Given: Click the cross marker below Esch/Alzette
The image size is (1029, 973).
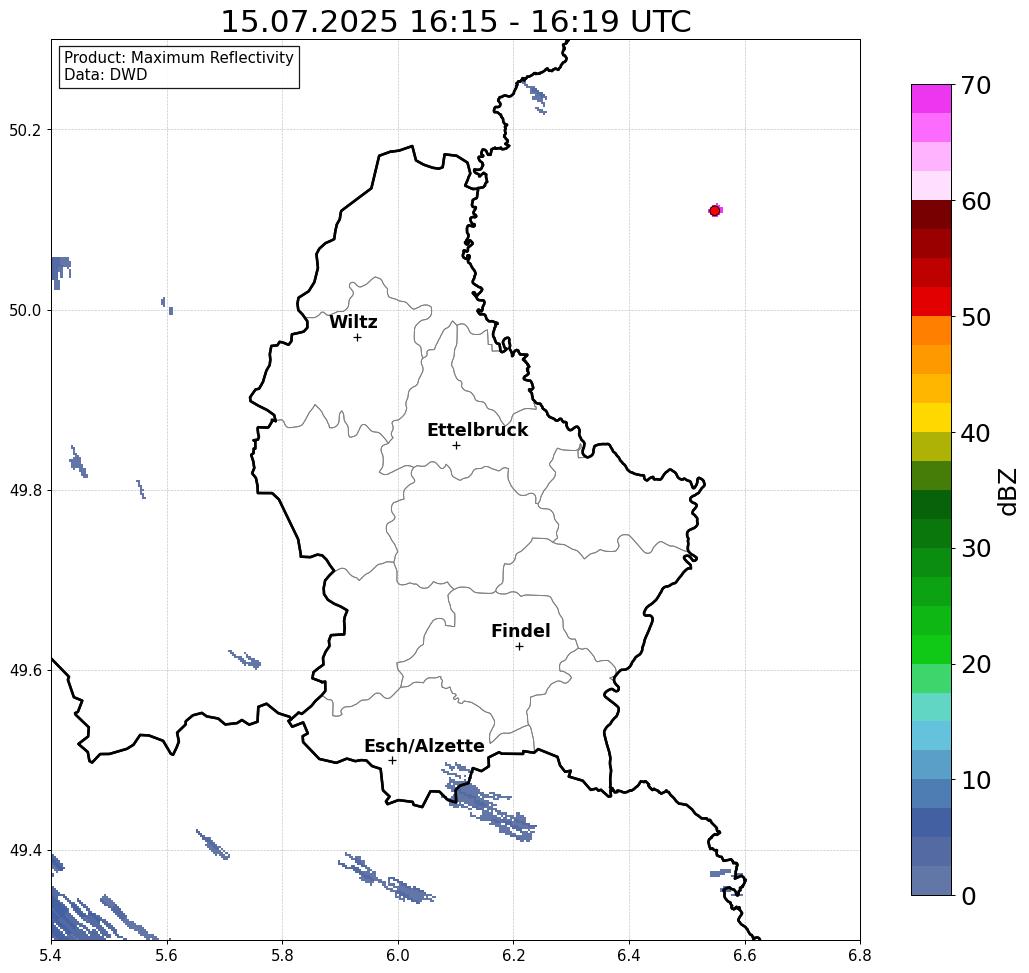Looking at the screenshot, I should [392, 761].
